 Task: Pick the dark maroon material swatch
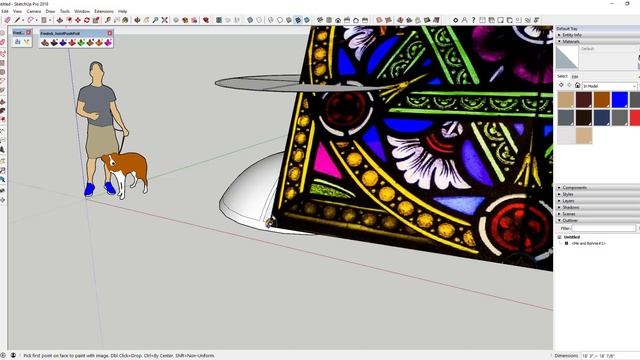point(584,100)
